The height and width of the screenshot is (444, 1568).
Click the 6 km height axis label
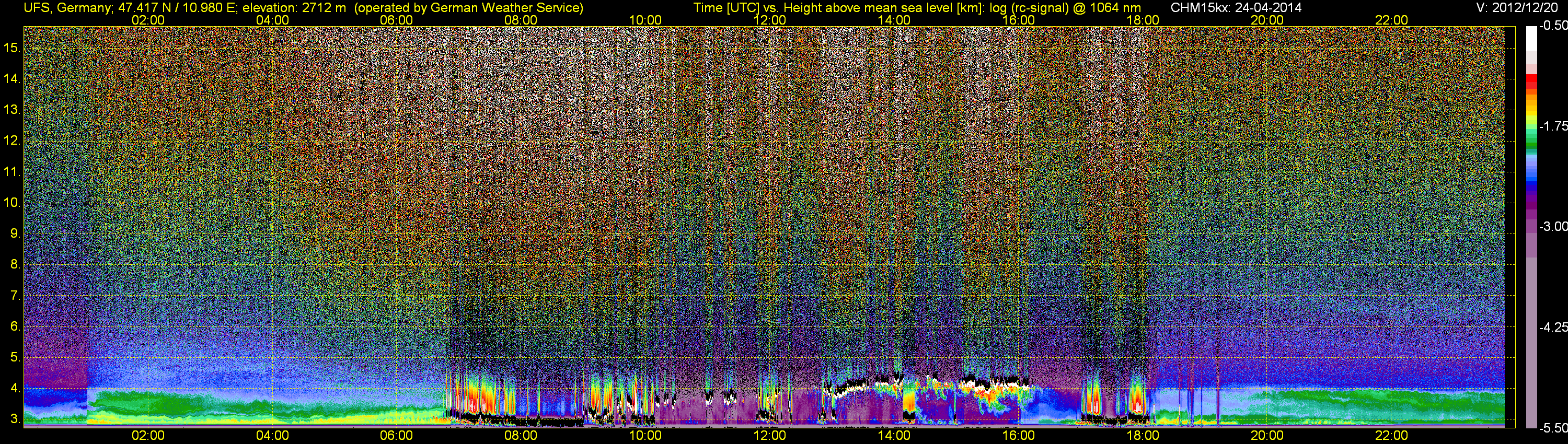coord(15,326)
